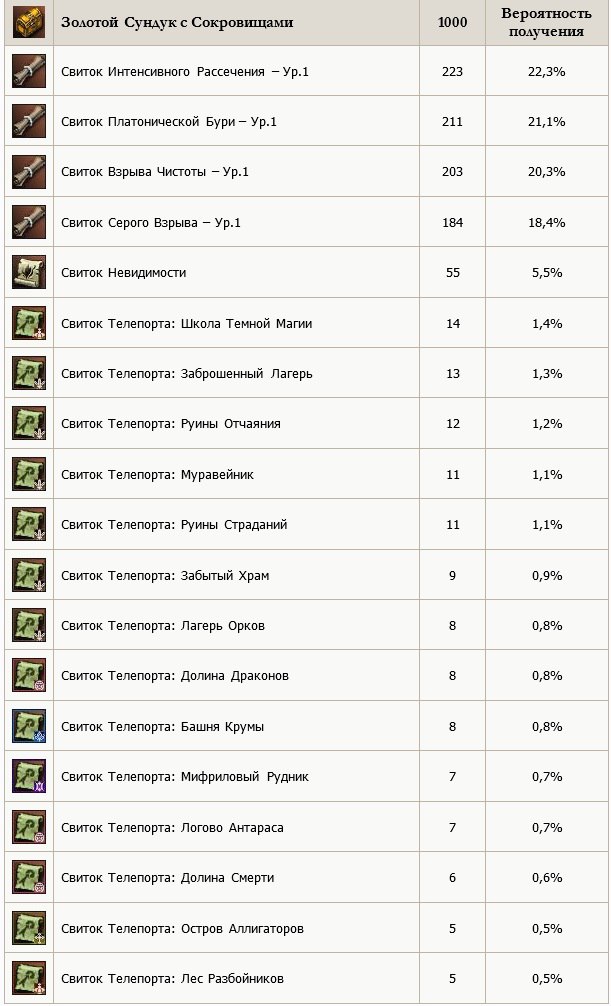Click the 22,3% probability cell
Image resolution: width=611 pixels, height=1006 pixels.
(547, 71)
